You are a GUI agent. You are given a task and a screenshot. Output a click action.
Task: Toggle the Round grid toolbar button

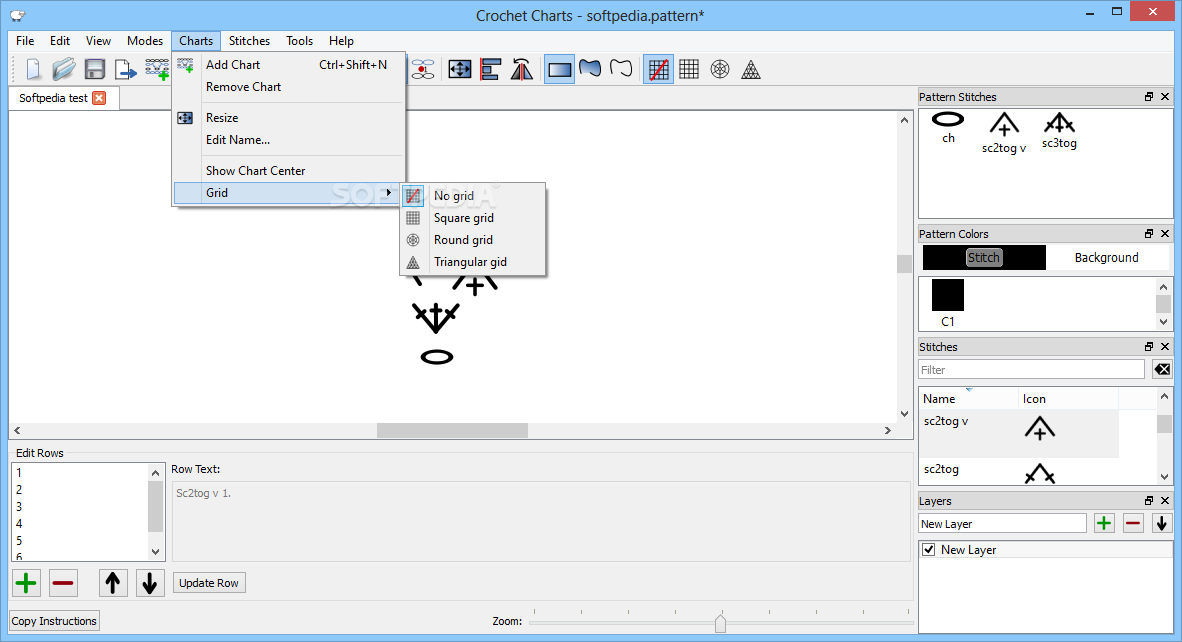point(720,69)
